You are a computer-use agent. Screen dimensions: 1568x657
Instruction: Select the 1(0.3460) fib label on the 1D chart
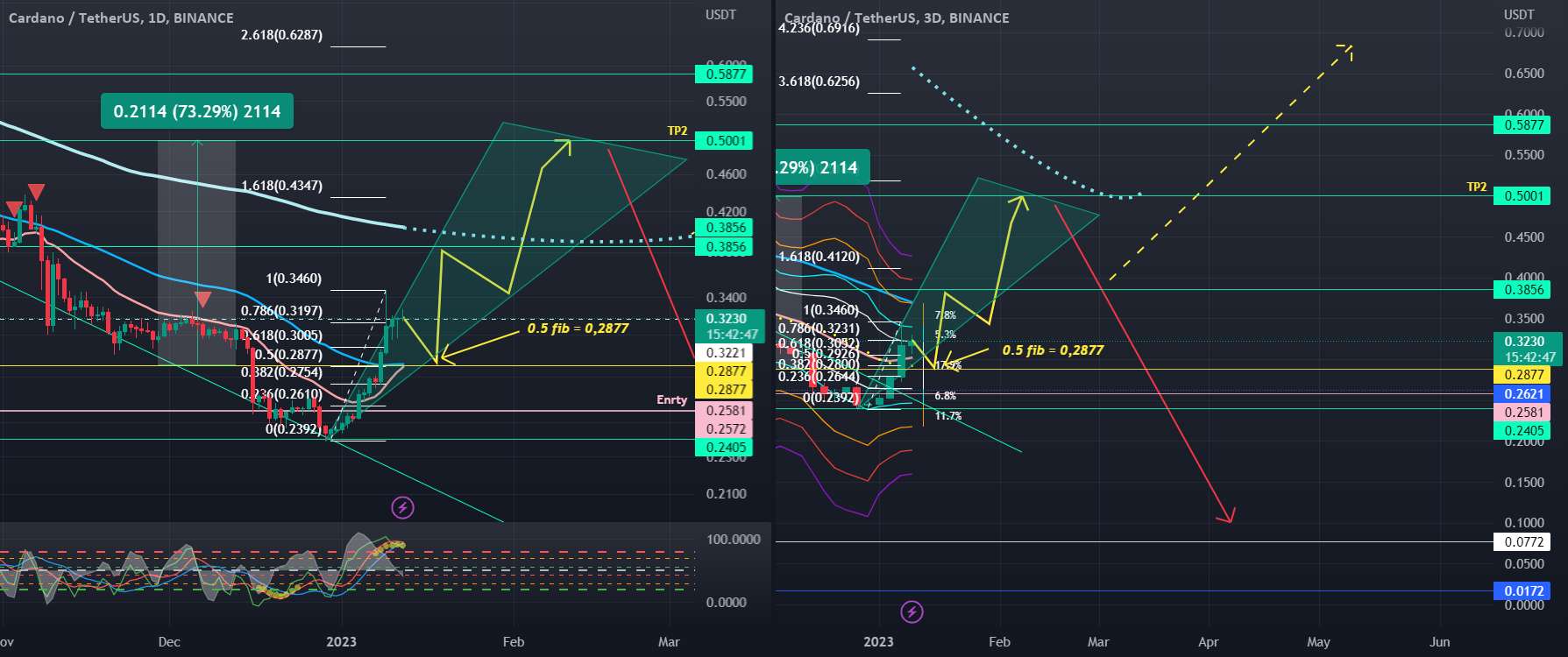294,279
